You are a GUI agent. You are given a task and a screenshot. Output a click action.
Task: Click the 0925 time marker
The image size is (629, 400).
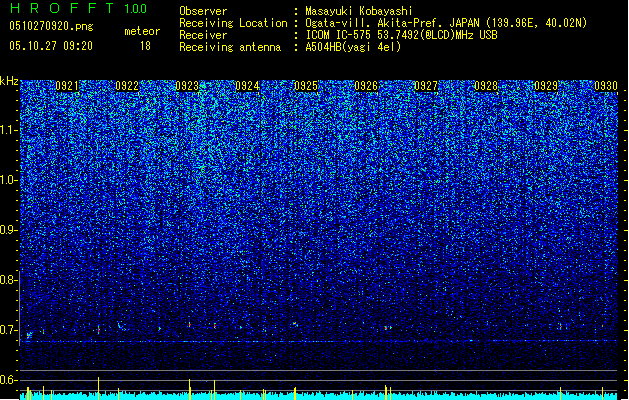pos(306,86)
